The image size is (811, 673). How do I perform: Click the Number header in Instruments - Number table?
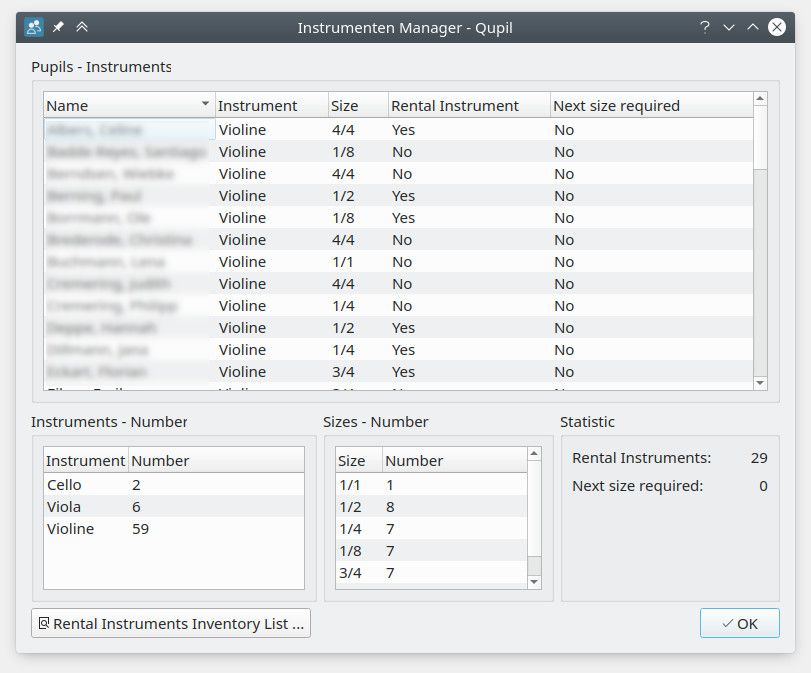click(216, 460)
